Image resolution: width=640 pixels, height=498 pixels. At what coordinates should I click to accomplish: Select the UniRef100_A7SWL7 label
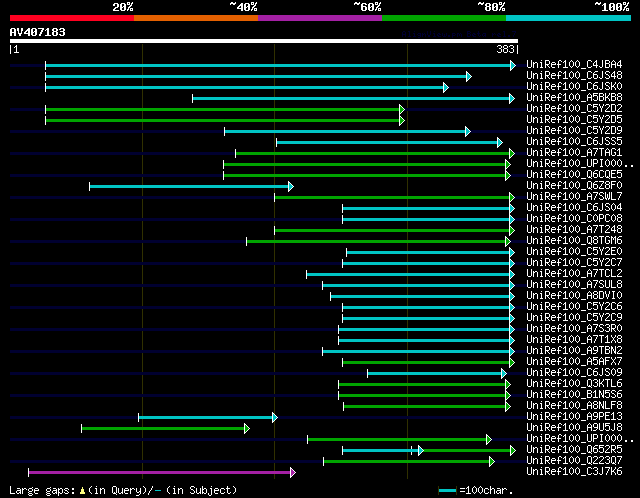tap(574, 197)
